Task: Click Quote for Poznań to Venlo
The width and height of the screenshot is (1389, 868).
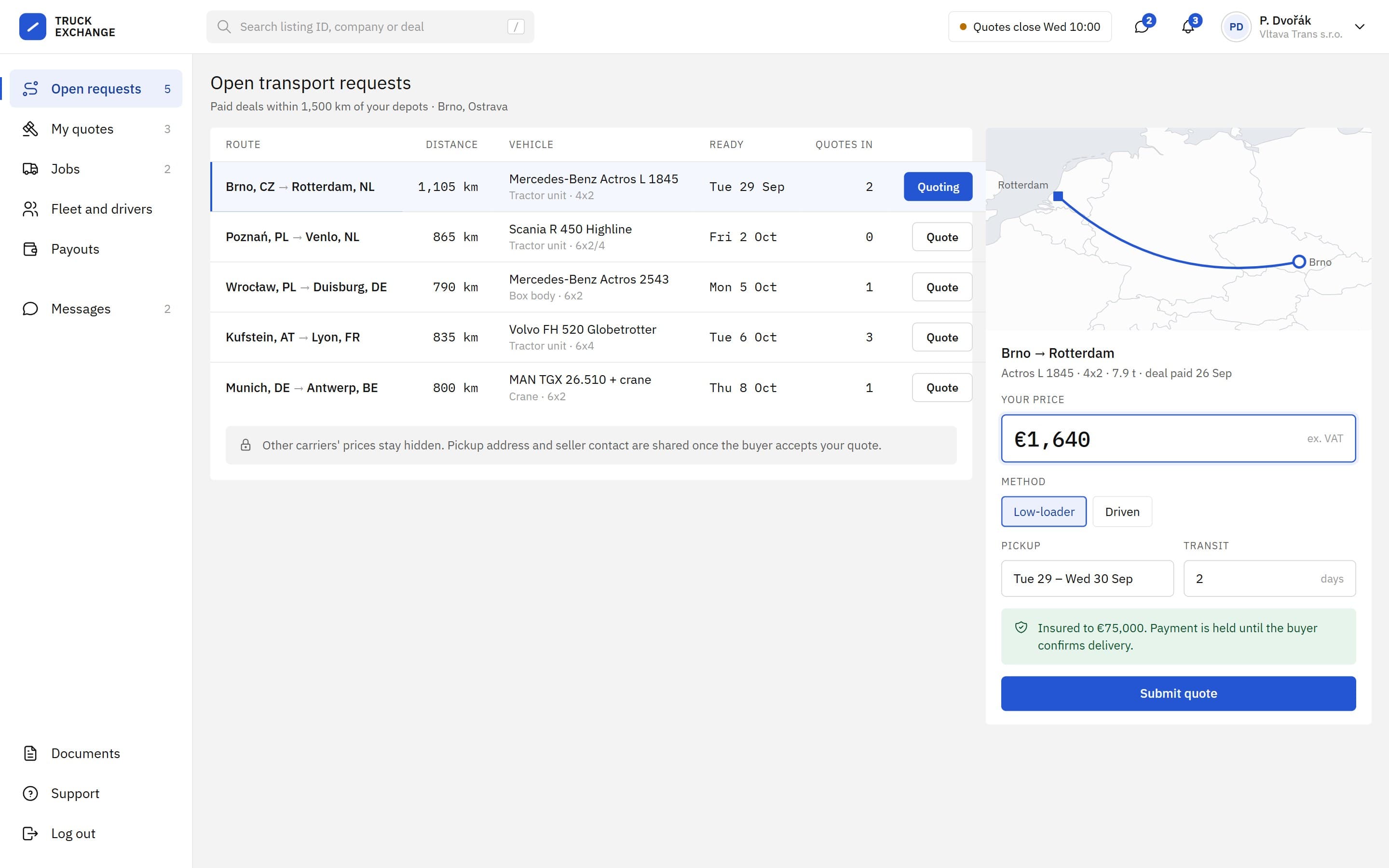Action: (x=942, y=237)
